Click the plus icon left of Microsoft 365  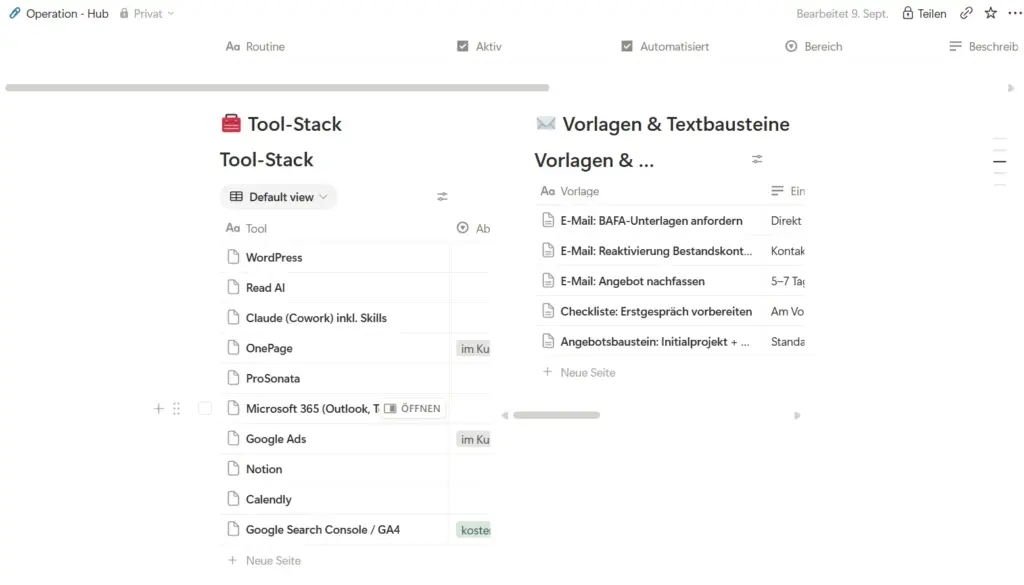(159, 409)
